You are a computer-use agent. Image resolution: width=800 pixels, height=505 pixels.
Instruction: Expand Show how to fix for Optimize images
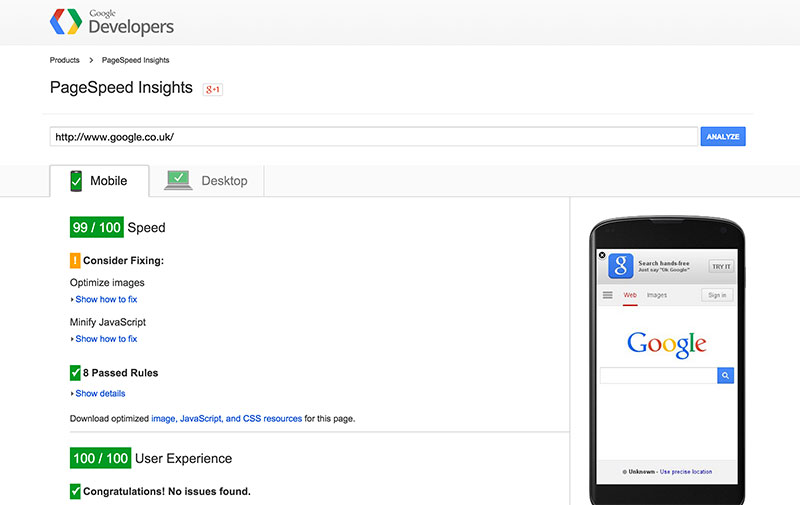104,299
